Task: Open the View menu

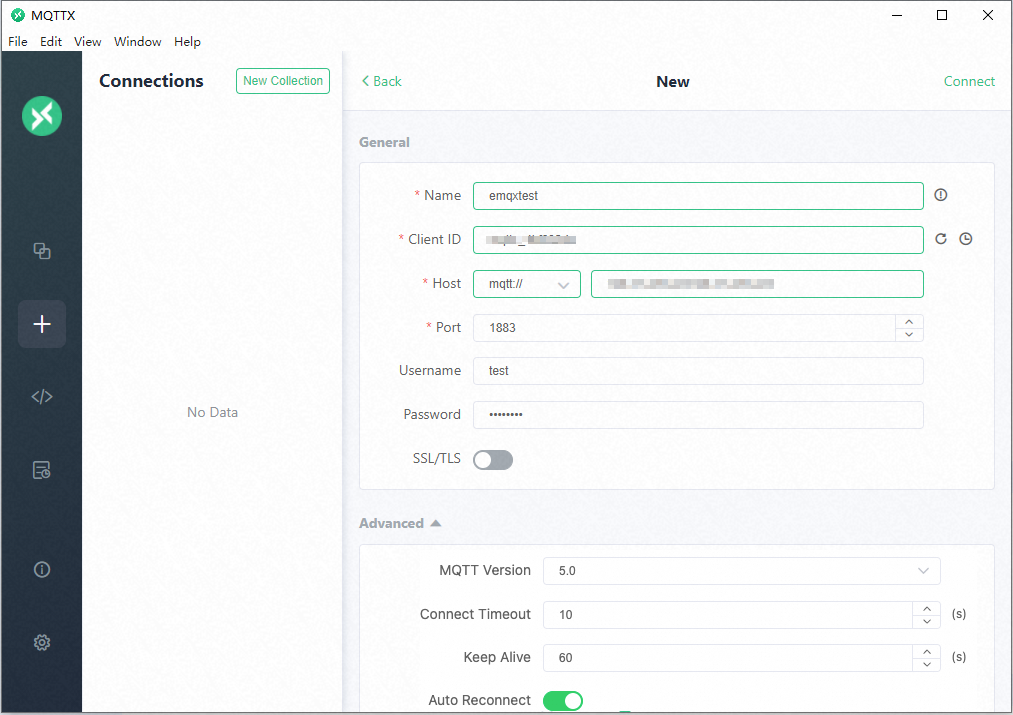Action: [87, 42]
